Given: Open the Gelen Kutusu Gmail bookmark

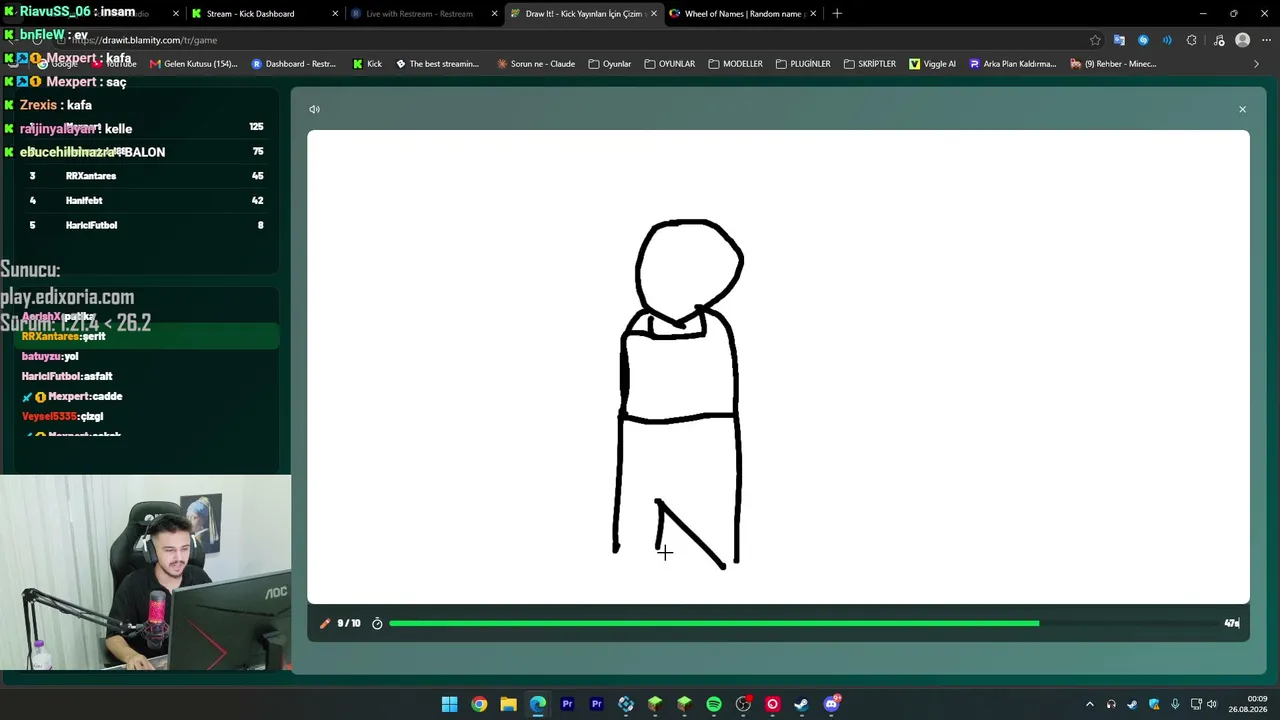Looking at the screenshot, I should [x=194, y=64].
